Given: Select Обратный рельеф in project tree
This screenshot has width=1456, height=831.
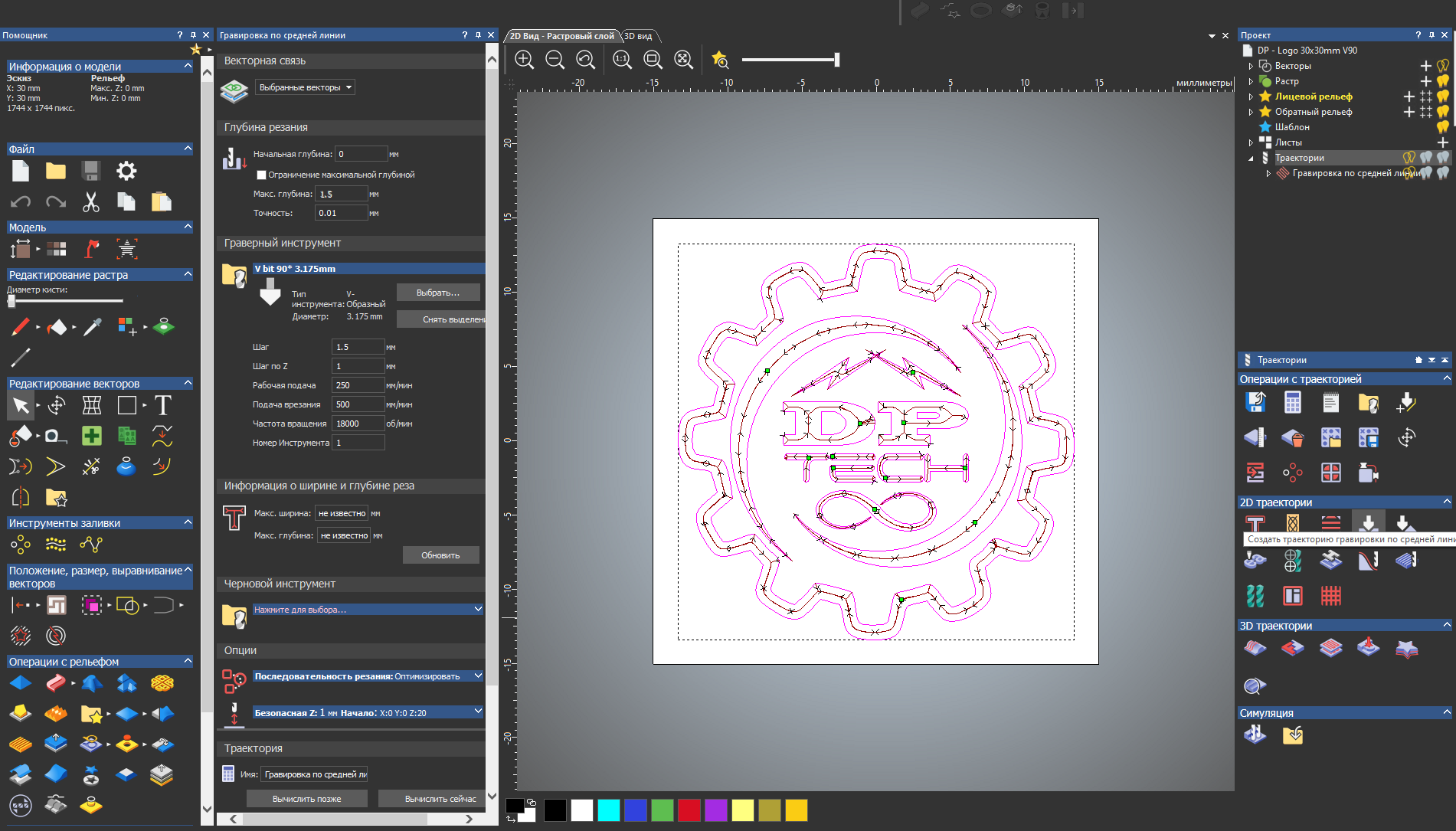Looking at the screenshot, I should pyautogui.click(x=1314, y=112).
